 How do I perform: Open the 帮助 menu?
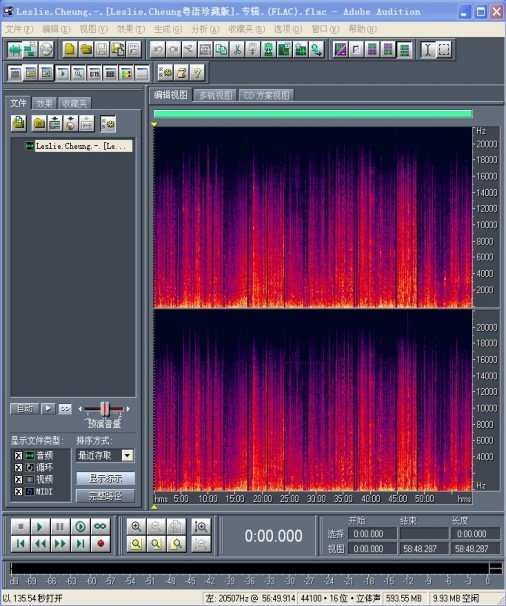[x=363, y=29]
